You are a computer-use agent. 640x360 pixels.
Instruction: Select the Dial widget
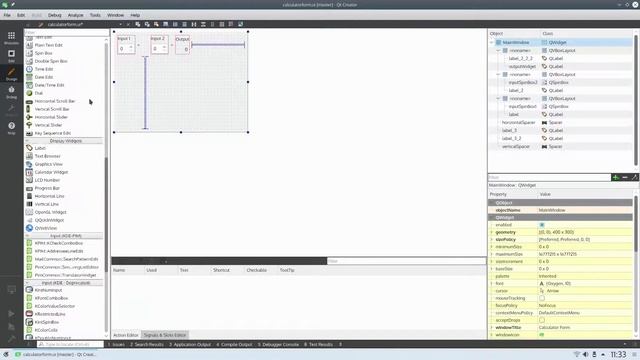(38, 93)
